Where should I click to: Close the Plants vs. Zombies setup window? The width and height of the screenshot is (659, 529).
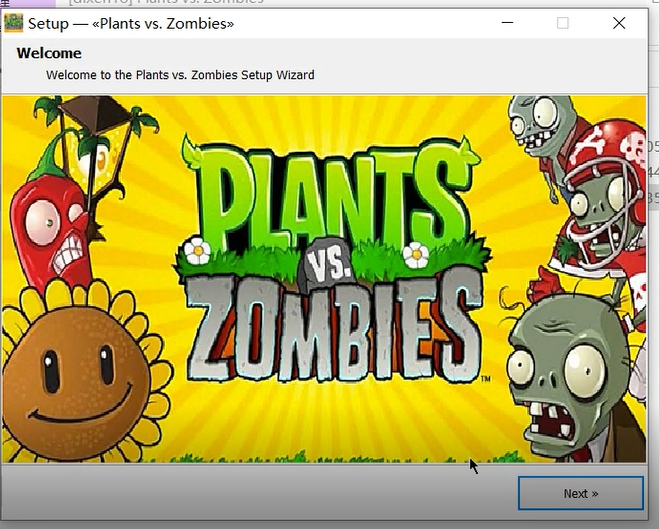(619, 23)
